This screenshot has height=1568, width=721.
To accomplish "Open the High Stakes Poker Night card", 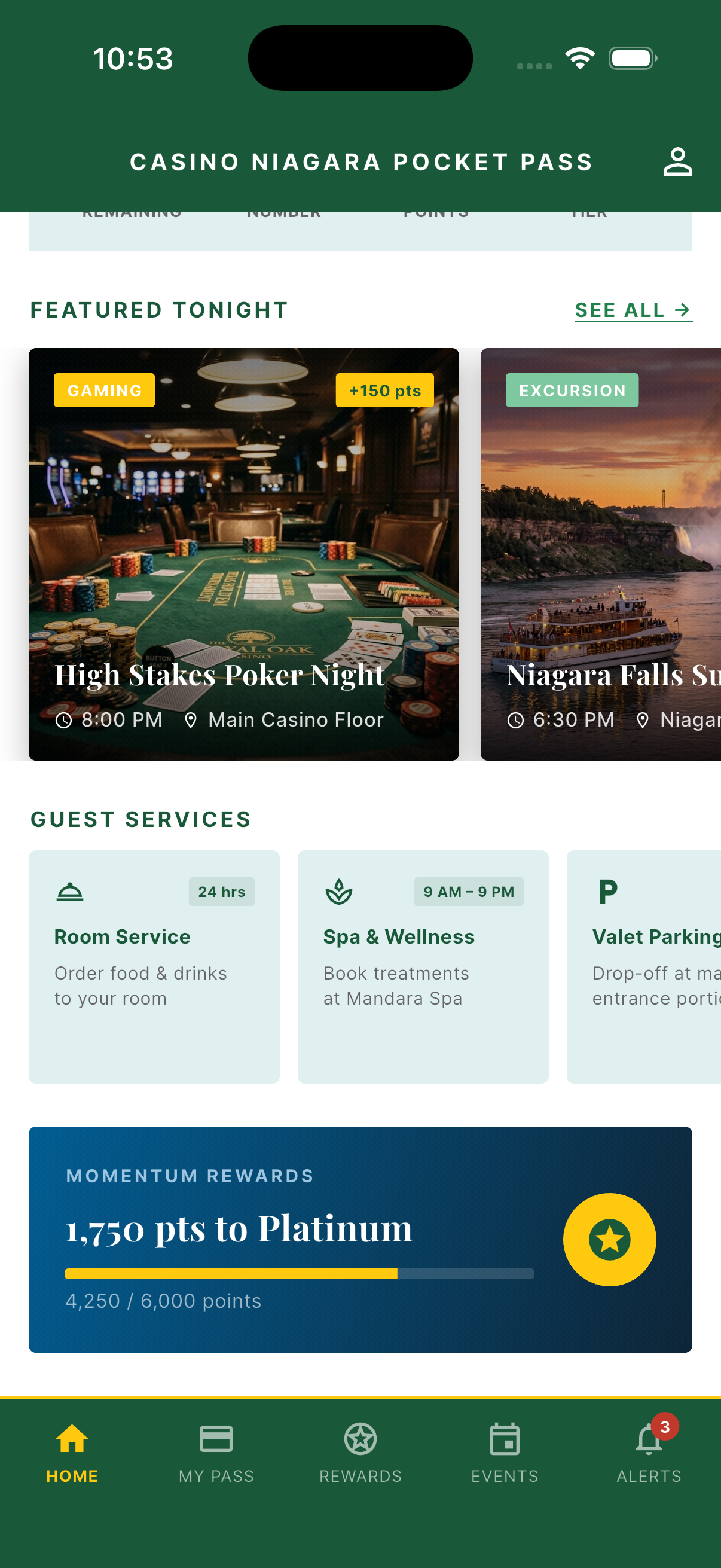I will pyautogui.click(x=243, y=554).
